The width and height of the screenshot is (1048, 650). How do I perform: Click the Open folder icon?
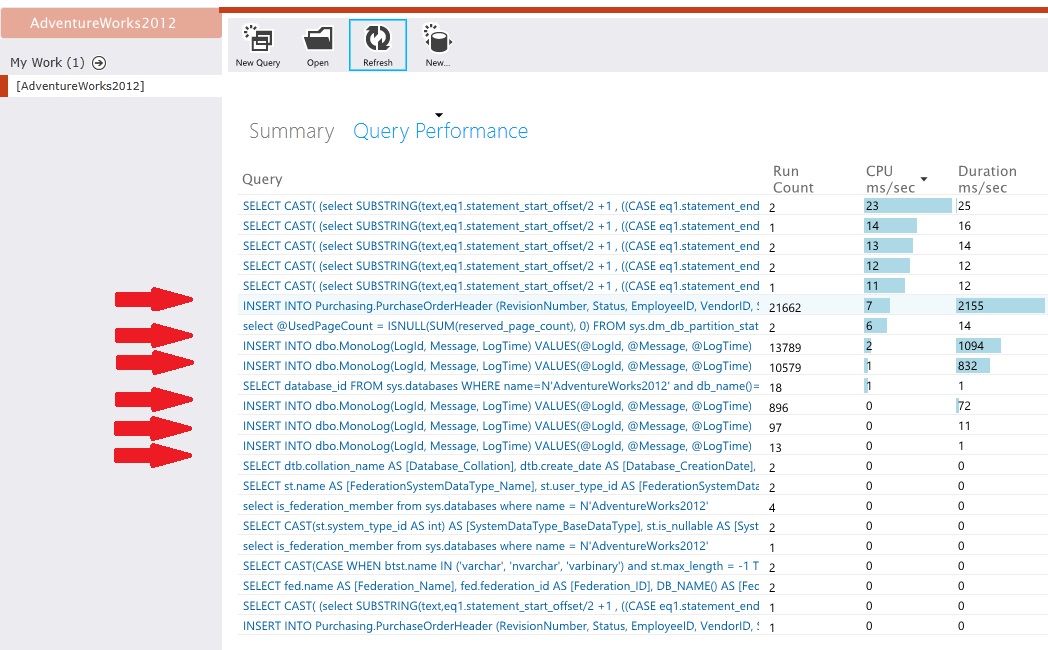318,39
